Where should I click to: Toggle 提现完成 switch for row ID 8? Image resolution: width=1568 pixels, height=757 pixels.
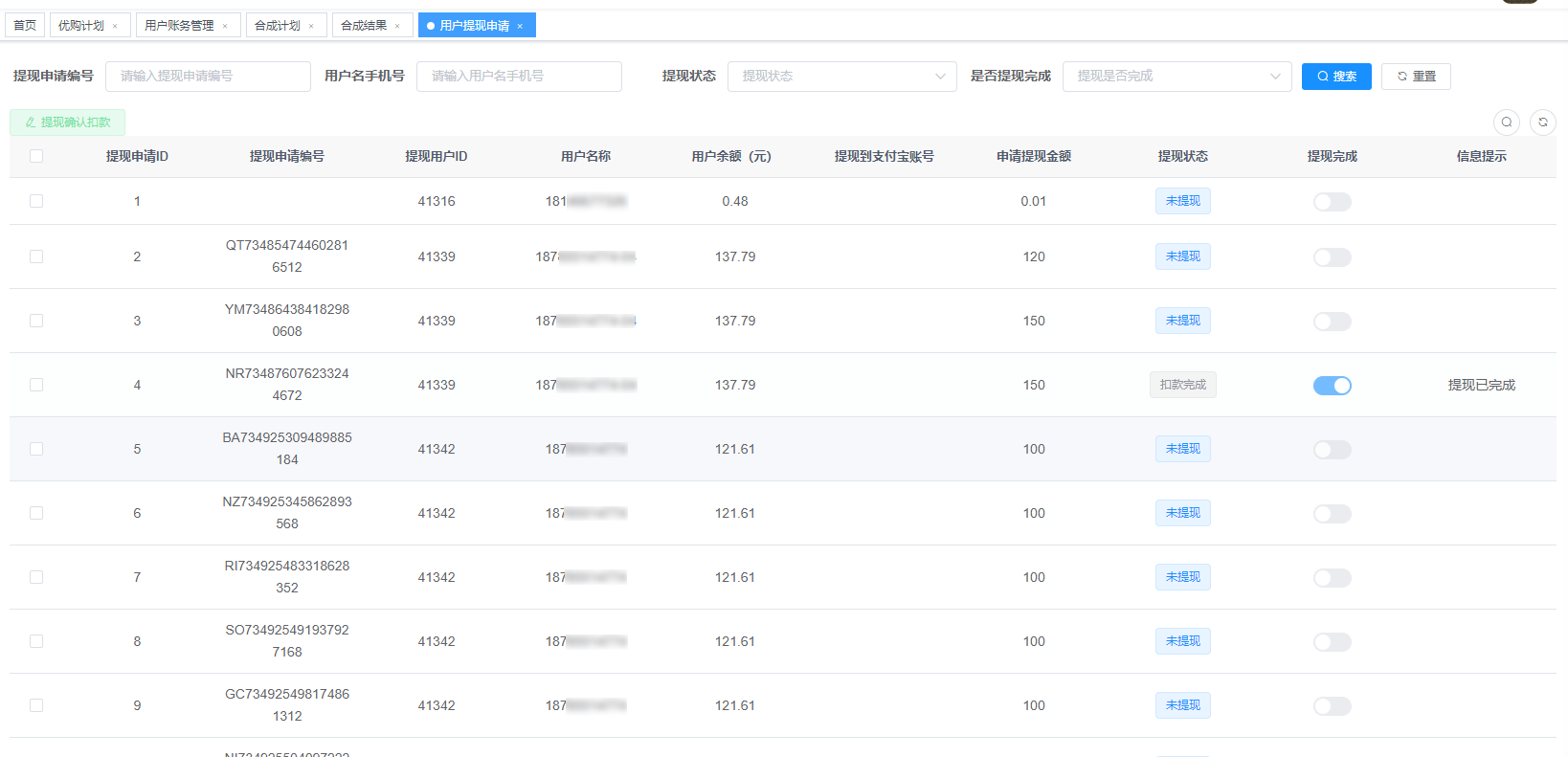[1333, 642]
